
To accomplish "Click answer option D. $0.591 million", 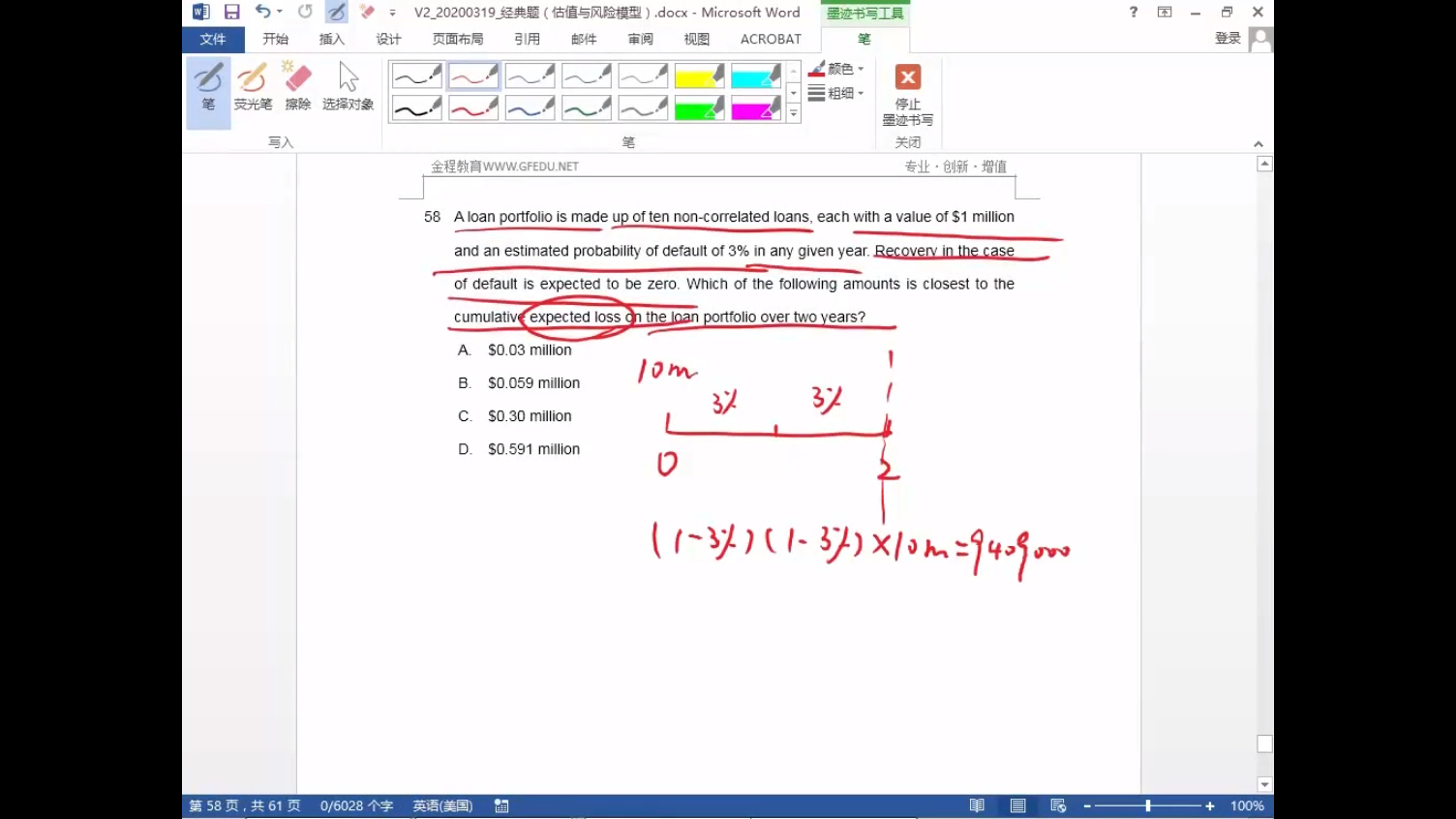I will (519, 449).
